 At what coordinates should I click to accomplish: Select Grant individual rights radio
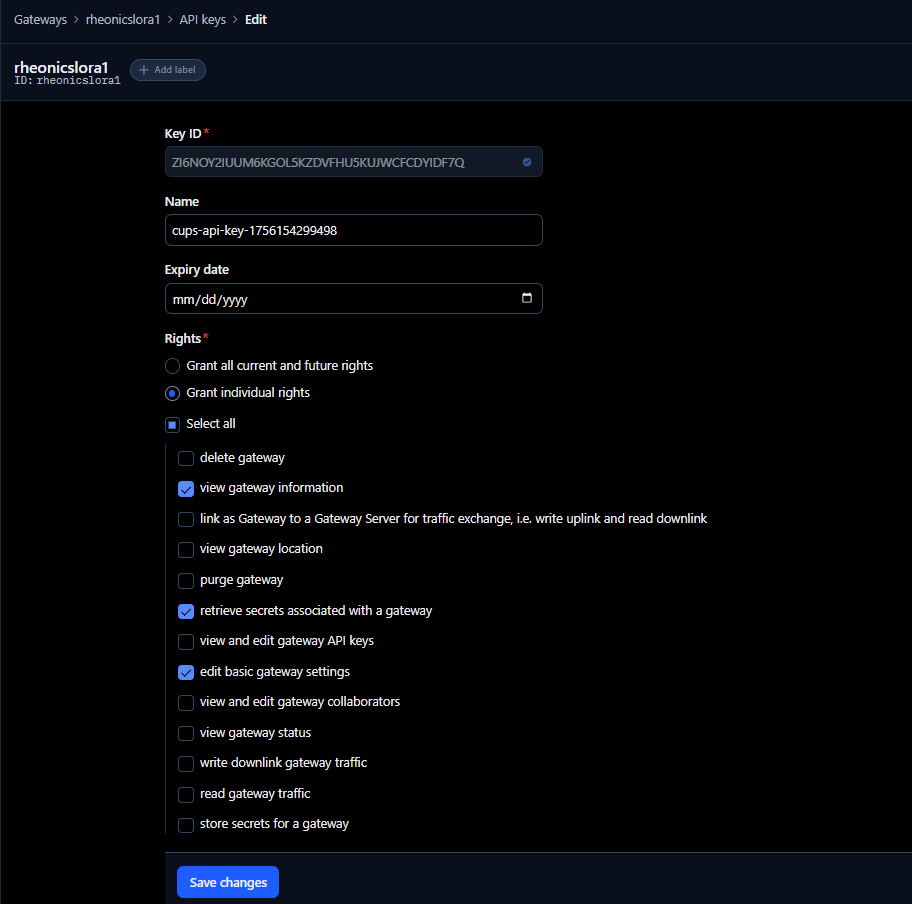tap(172, 393)
